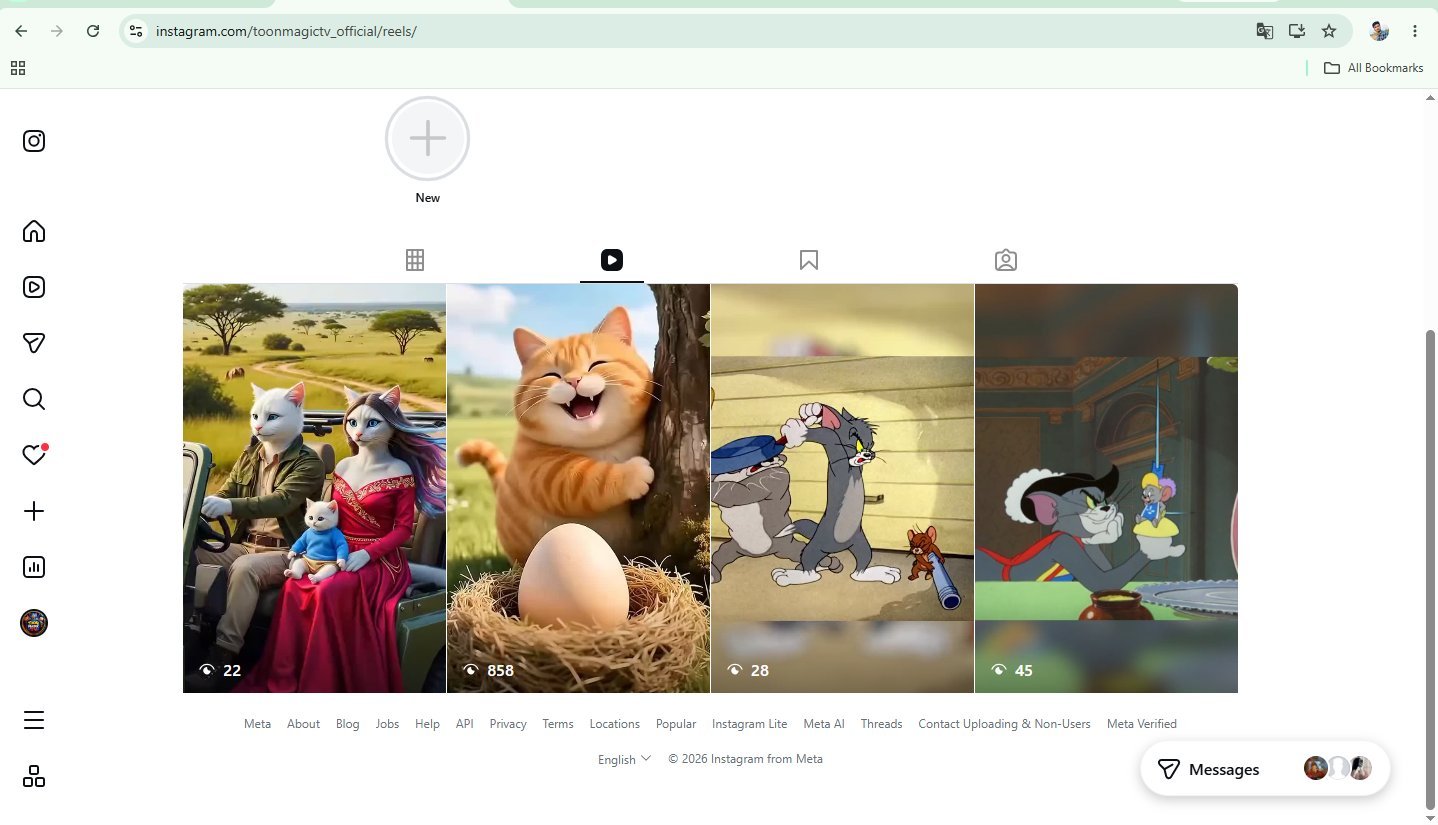Open Reels icon in sidebar

tap(34, 287)
